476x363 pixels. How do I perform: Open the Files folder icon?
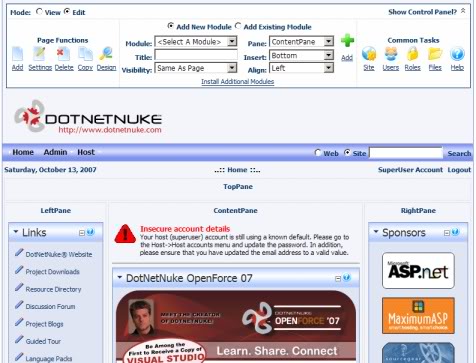pos(435,54)
